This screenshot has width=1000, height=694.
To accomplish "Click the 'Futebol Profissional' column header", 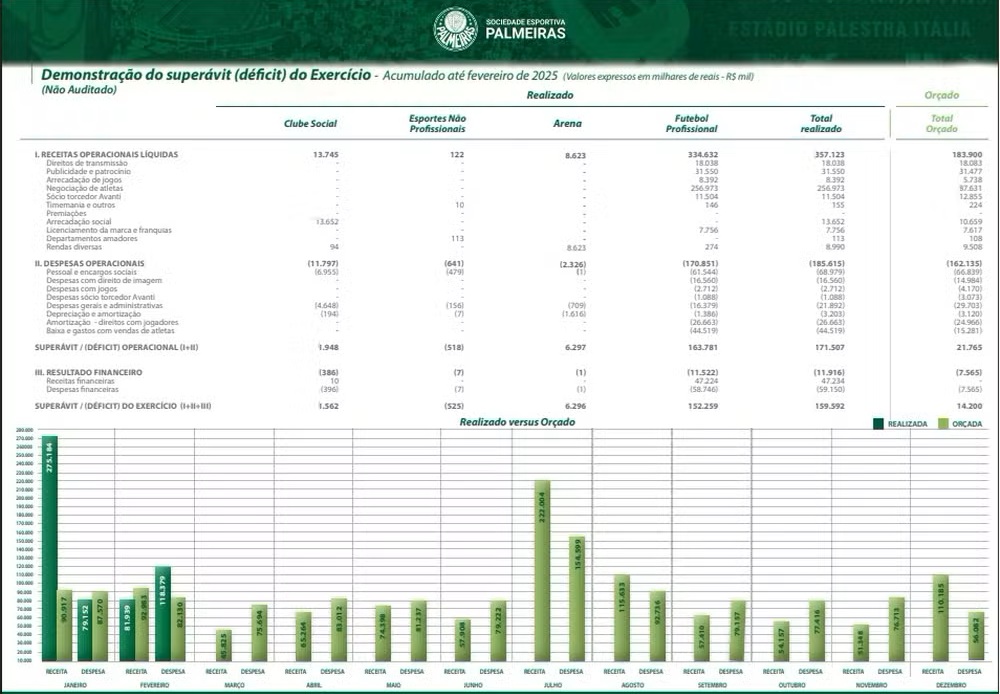I will (x=691, y=124).
